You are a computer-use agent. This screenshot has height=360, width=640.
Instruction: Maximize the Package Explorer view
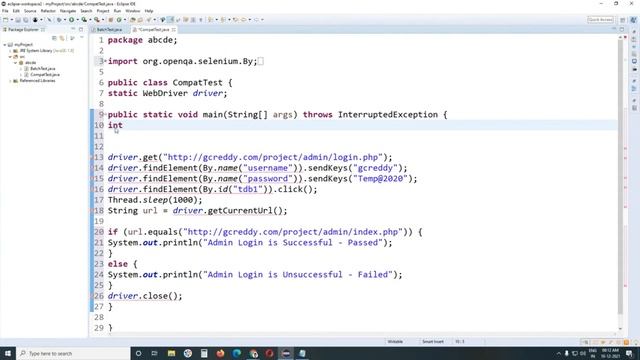[x=81, y=29]
